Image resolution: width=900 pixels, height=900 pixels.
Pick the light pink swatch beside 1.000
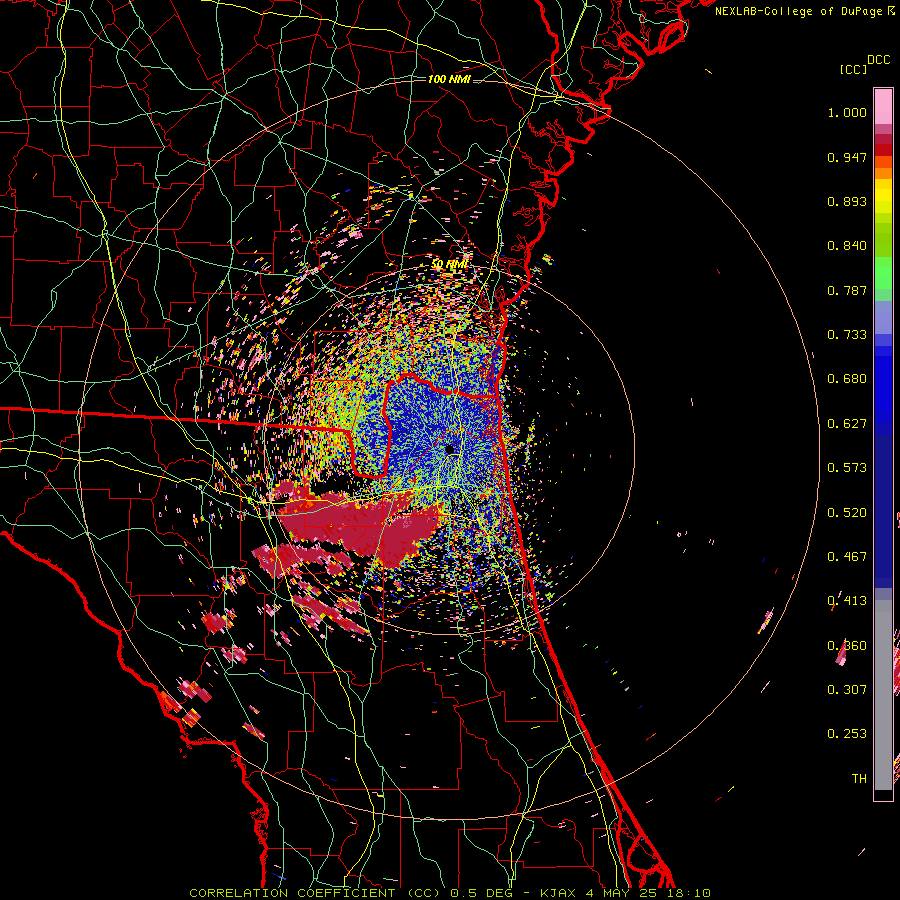point(883,107)
